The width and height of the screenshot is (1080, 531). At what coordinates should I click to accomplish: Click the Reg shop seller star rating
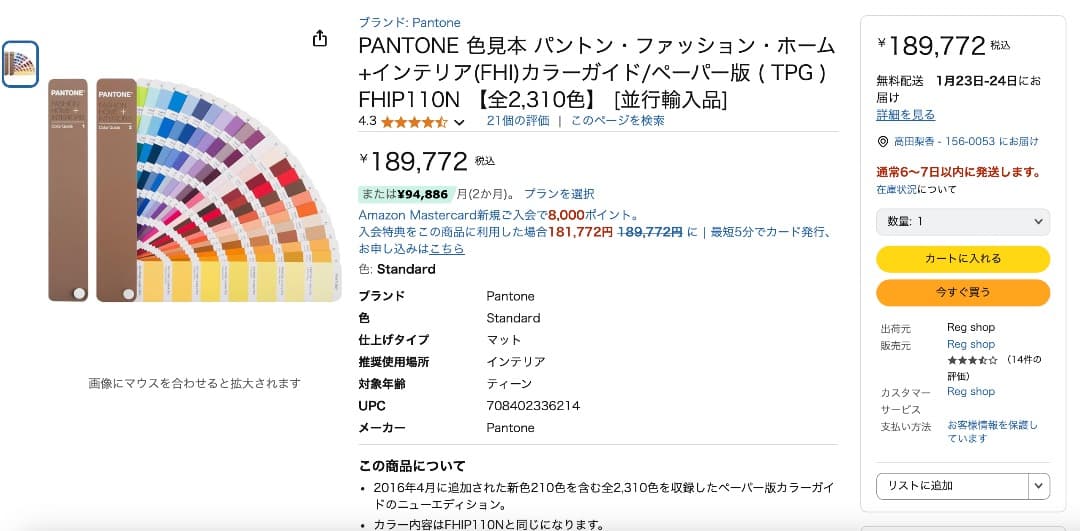pos(972,360)
